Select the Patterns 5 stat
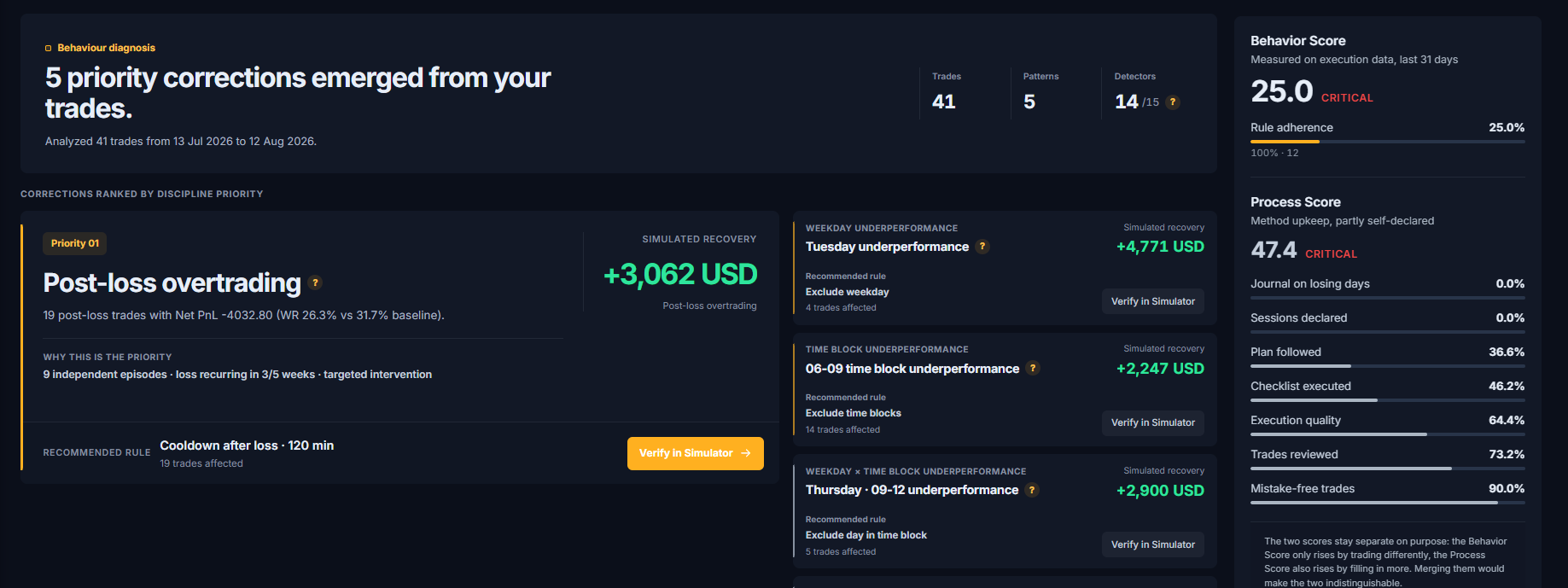 pyautogui.click(x=1040, y=91)
